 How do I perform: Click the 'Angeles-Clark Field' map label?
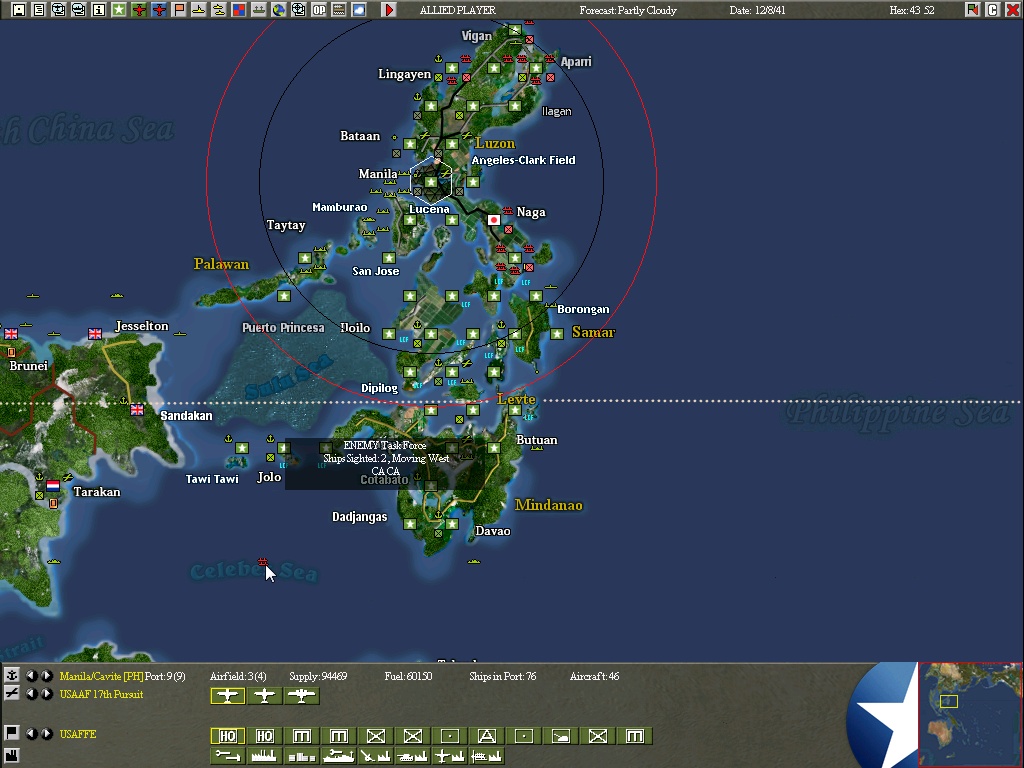523,160
